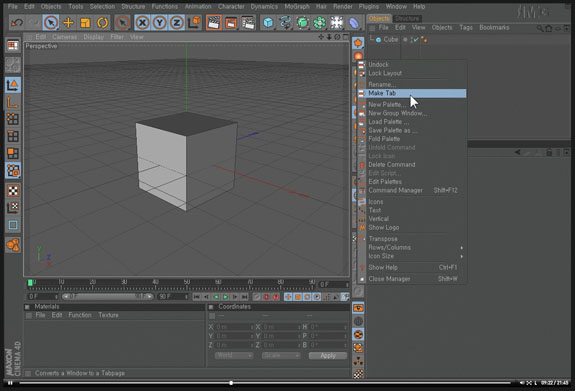Click the green array flower icon
Image resolution: width=575 pixels, height=391 pixels.
[319, 23]
